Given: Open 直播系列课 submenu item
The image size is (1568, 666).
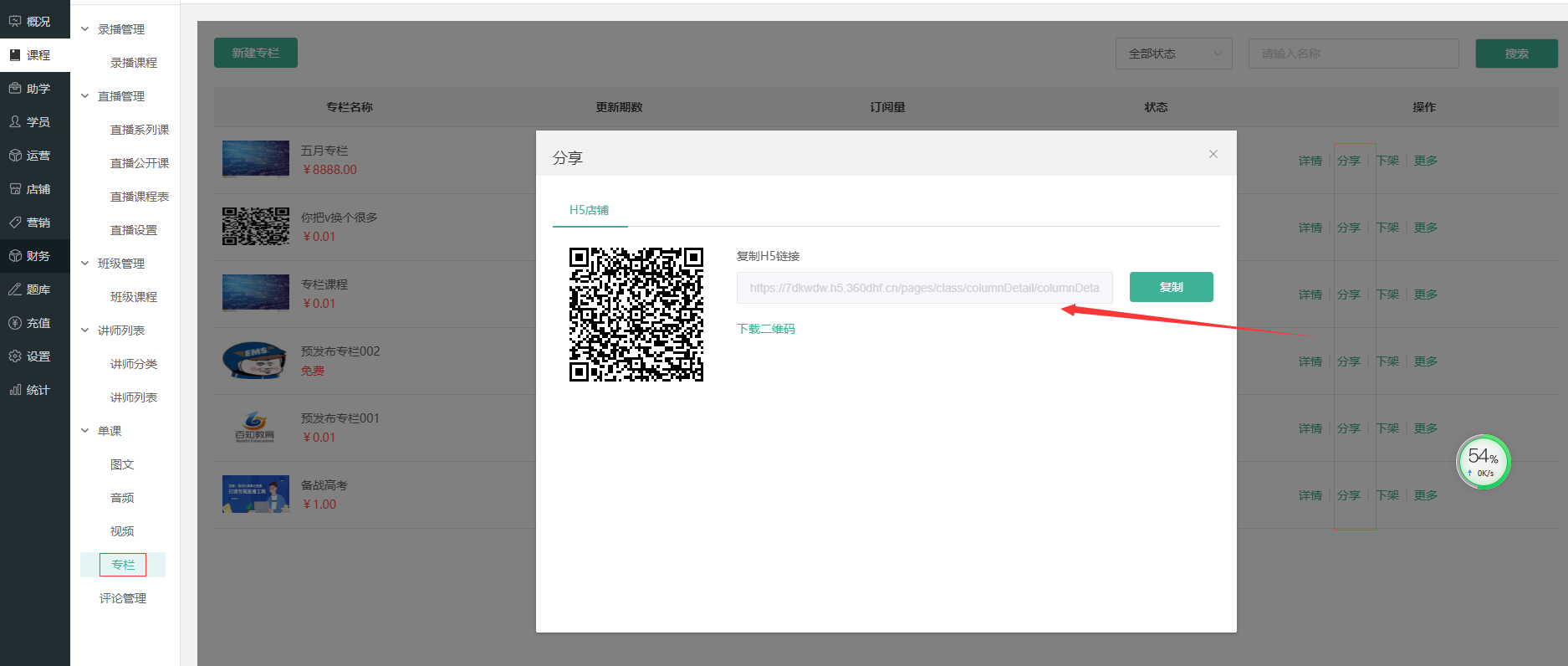Looking at the screenshot, I should point(140,130).
